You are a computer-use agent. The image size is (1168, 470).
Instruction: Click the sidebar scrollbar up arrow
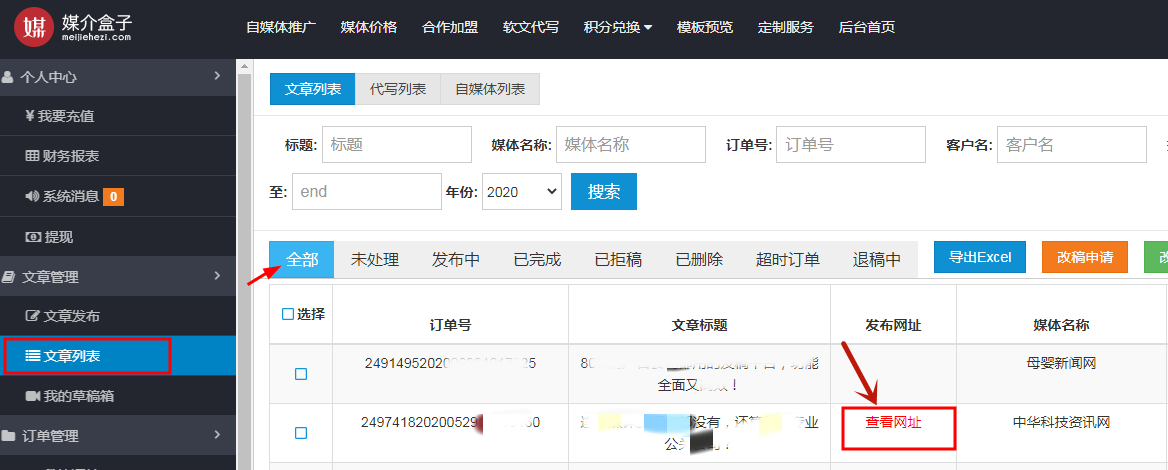click(x=244, y=66)
